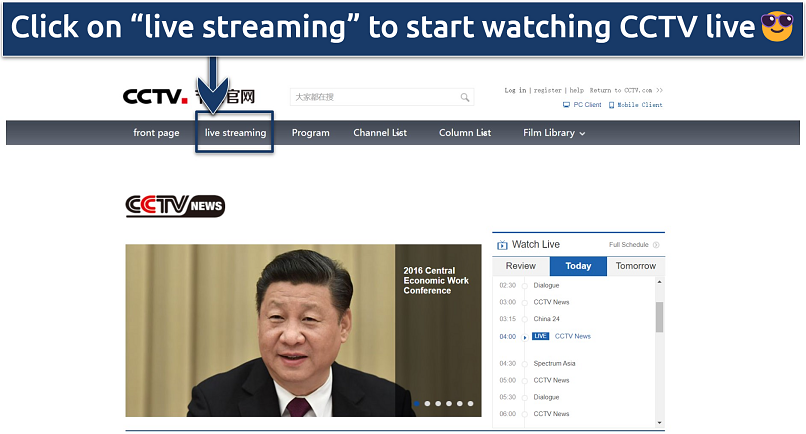Image resolution: width=806 pixels, height=434 pixels.
Task: Click the Return to CCTV.com link
Action: click(x=620, y=90)
